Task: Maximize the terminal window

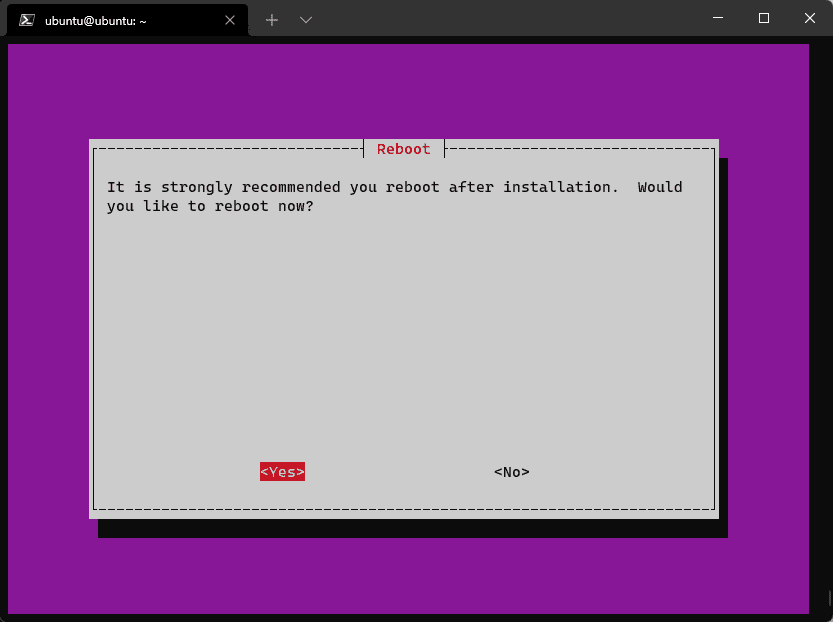Action: click(764, 18)
